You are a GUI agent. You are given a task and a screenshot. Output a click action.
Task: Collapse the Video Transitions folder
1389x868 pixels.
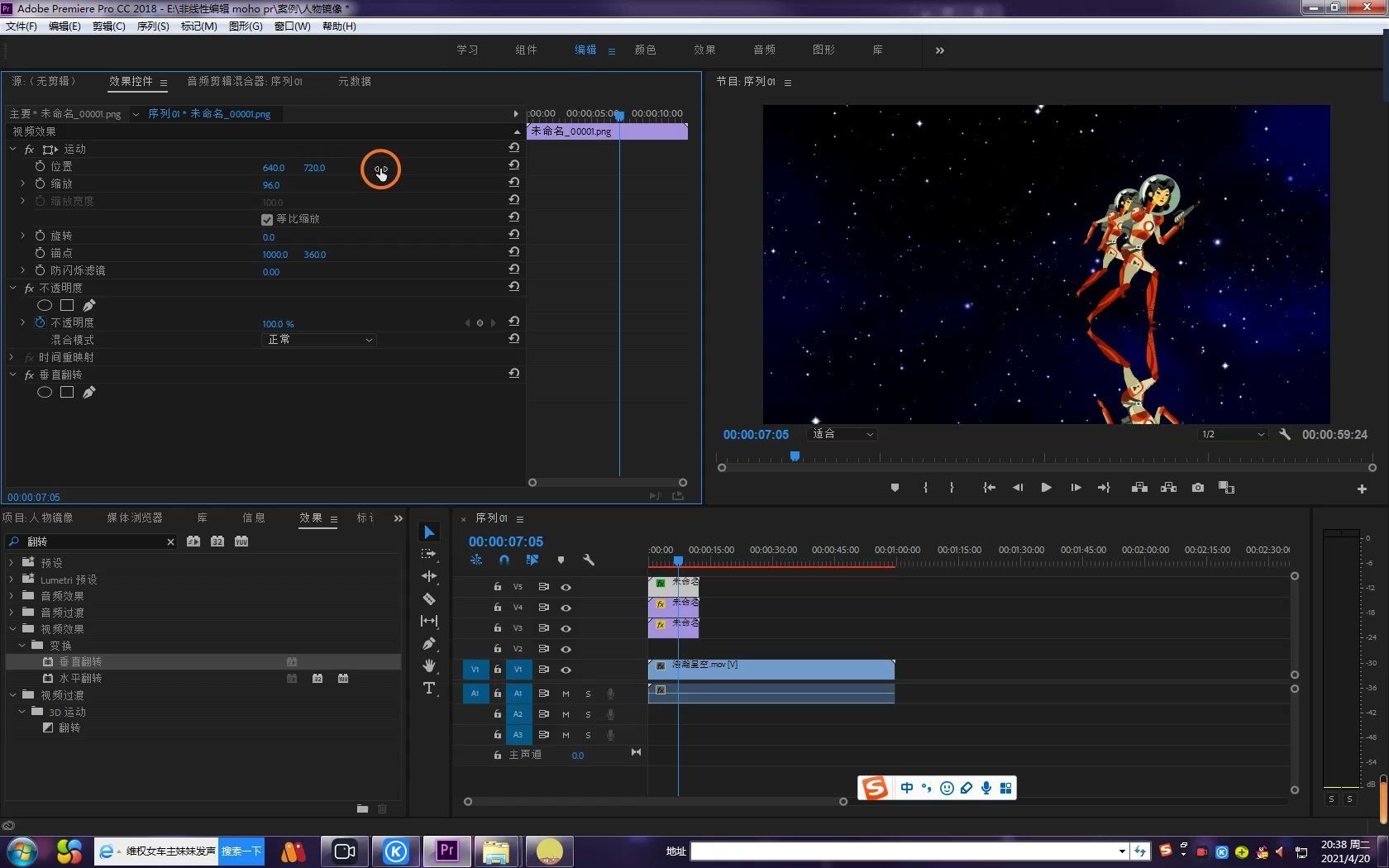click(x=12, y=695)
